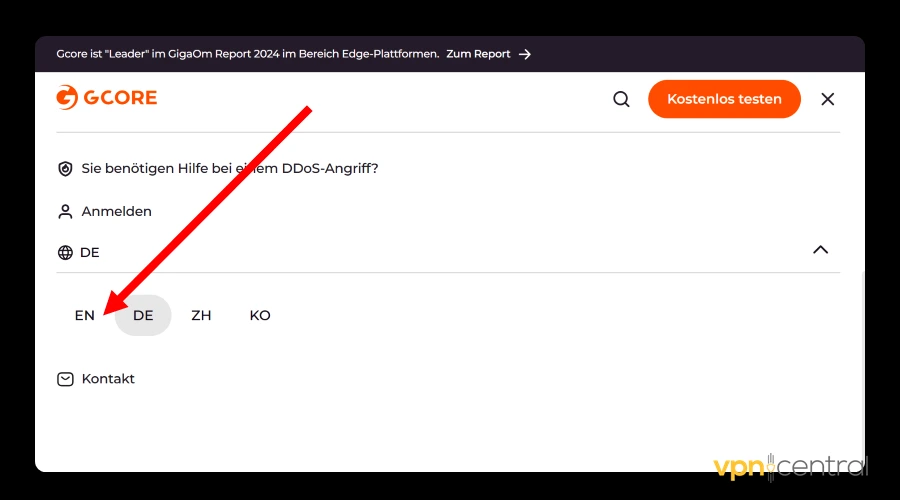
Task: Select the highlighted DE language option
Action: tap(143, 315)
